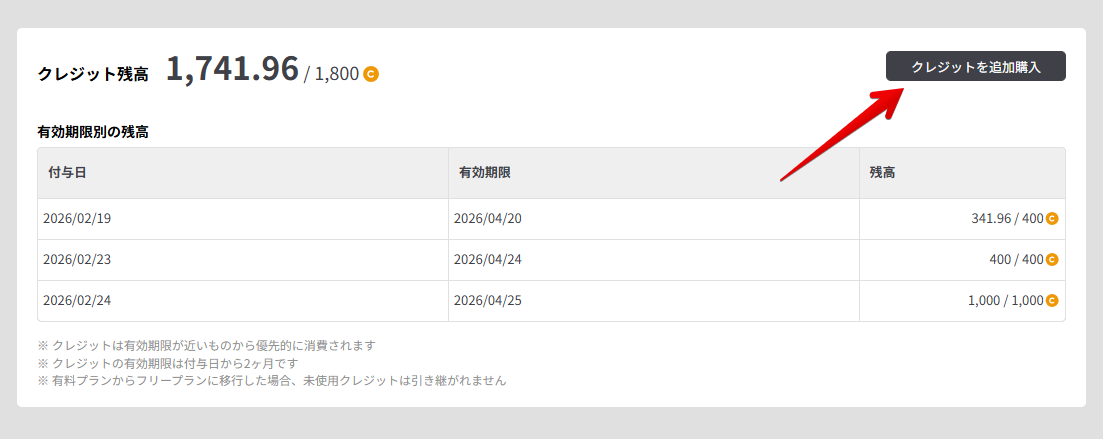Select the 2026/02/24 grant date cell
This screenshot has width=1103, height=439.
pyautogui.click(x=76, y=301)
